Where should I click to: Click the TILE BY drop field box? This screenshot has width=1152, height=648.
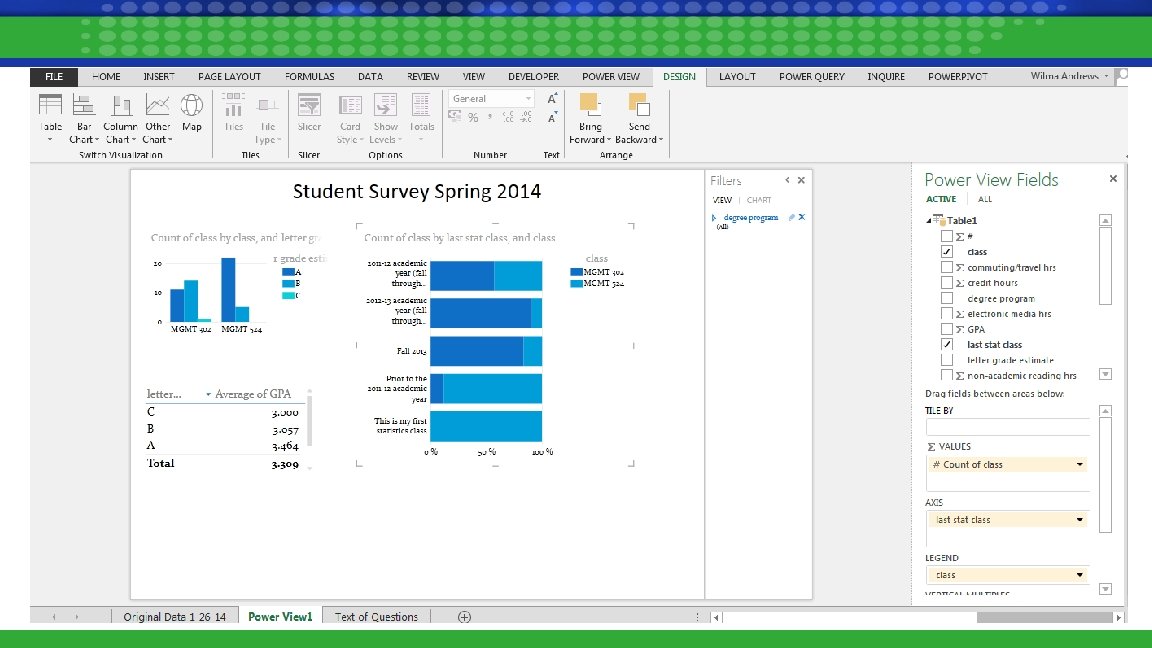point(1006,427)
